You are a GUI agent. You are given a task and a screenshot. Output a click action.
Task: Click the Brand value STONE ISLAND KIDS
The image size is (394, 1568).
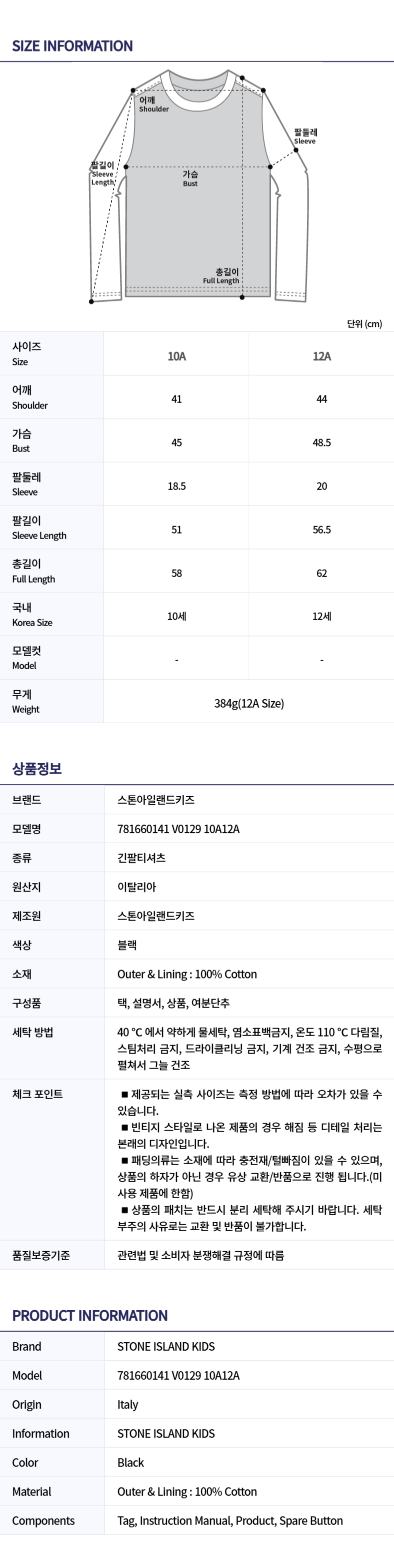pyautogui.click(x=166, y=1346)
